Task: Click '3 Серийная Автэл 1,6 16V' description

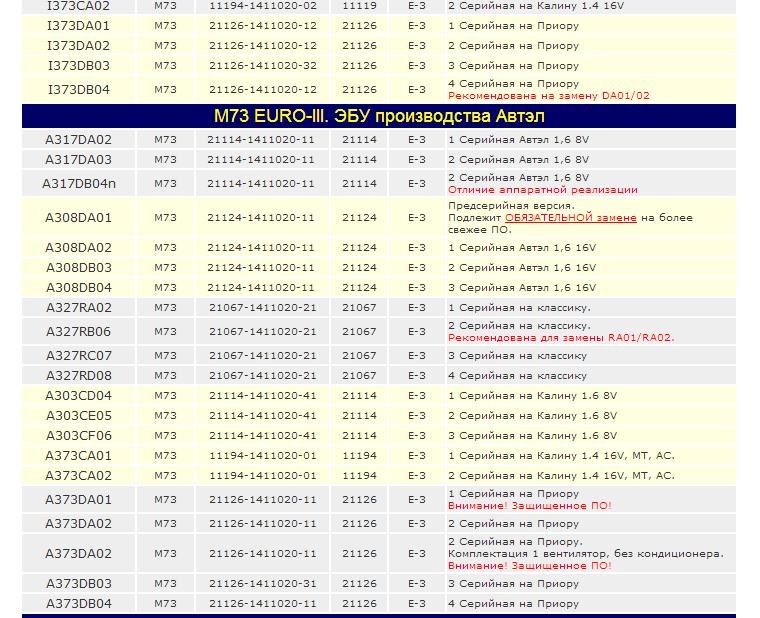Action: pos(522,287)
